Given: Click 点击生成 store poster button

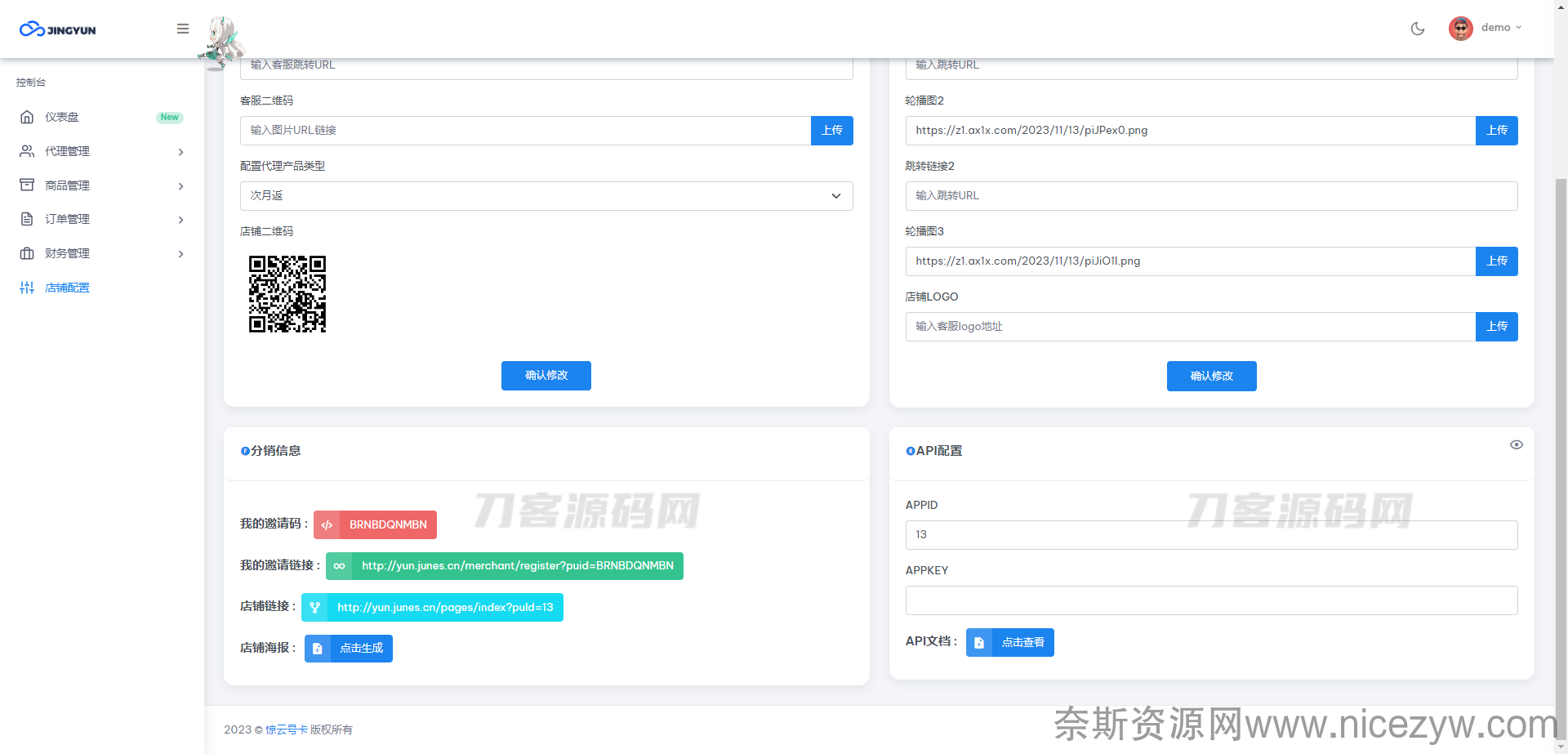Looking at the screenshot, I should click(x=349, y=649).
